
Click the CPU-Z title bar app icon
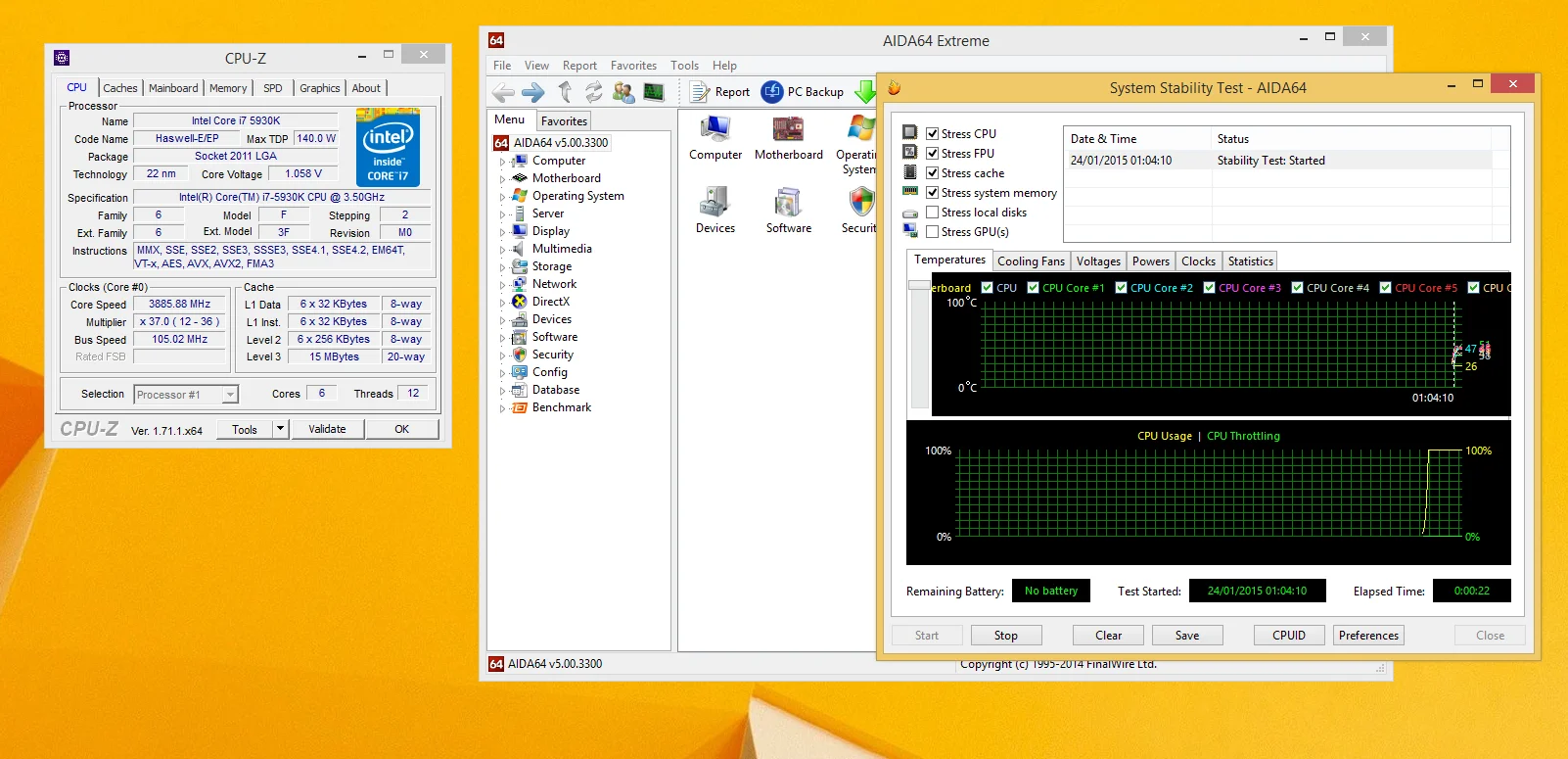pos(62,58)
